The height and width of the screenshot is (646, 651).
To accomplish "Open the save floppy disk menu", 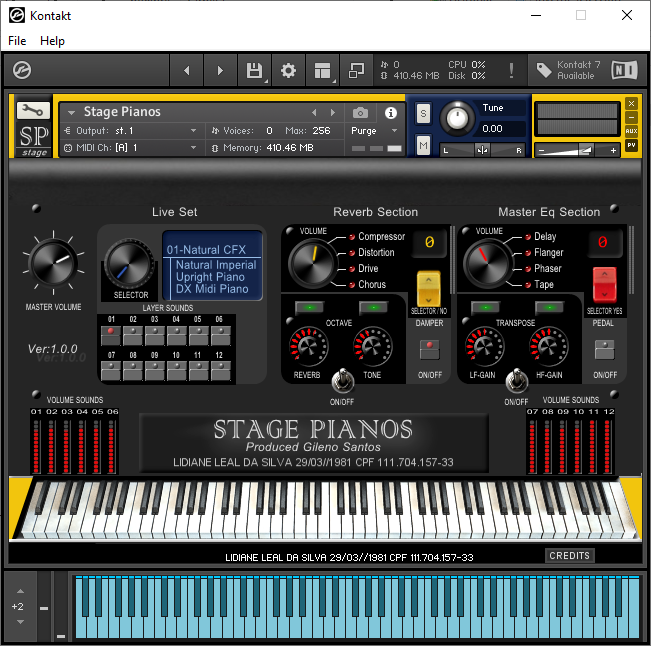I will click(x=254, y=71).
